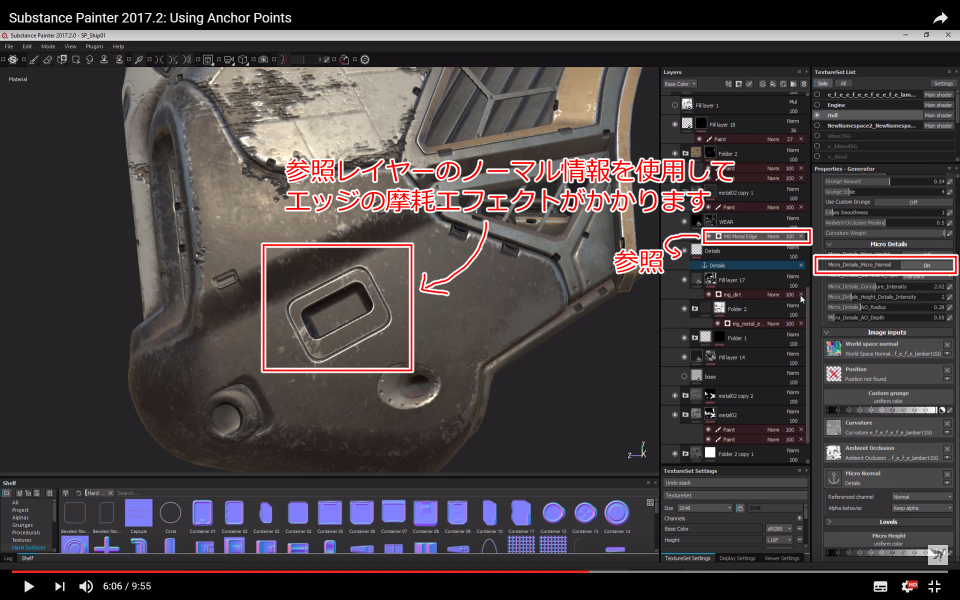Select Procedurals category in Shelf
Image resolution: width=960 pixels, height=600 pixels.
[26, 533]
